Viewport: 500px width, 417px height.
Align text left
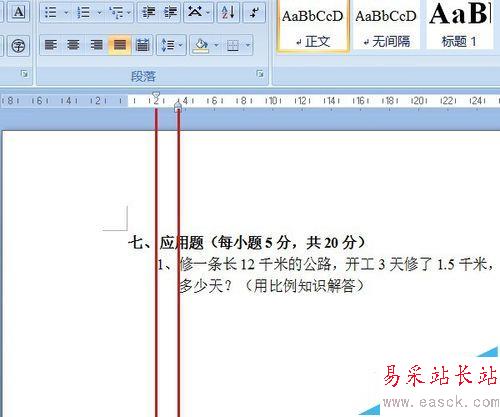51,45
